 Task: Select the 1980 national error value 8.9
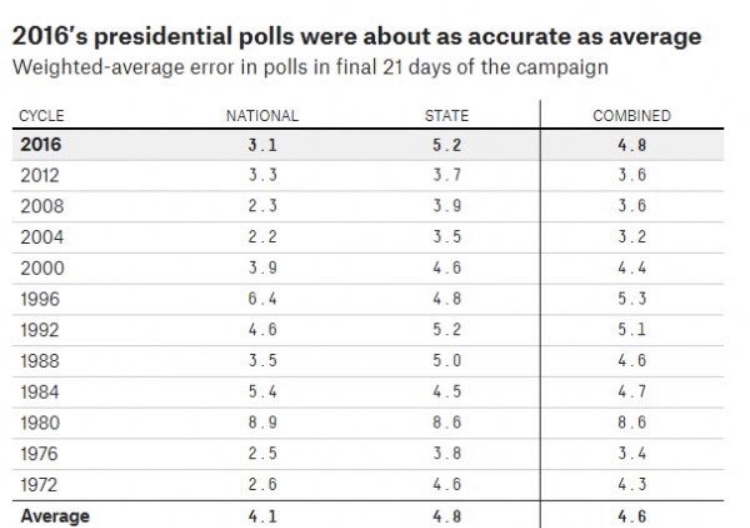pyautogui.click(x=263, y=423)
